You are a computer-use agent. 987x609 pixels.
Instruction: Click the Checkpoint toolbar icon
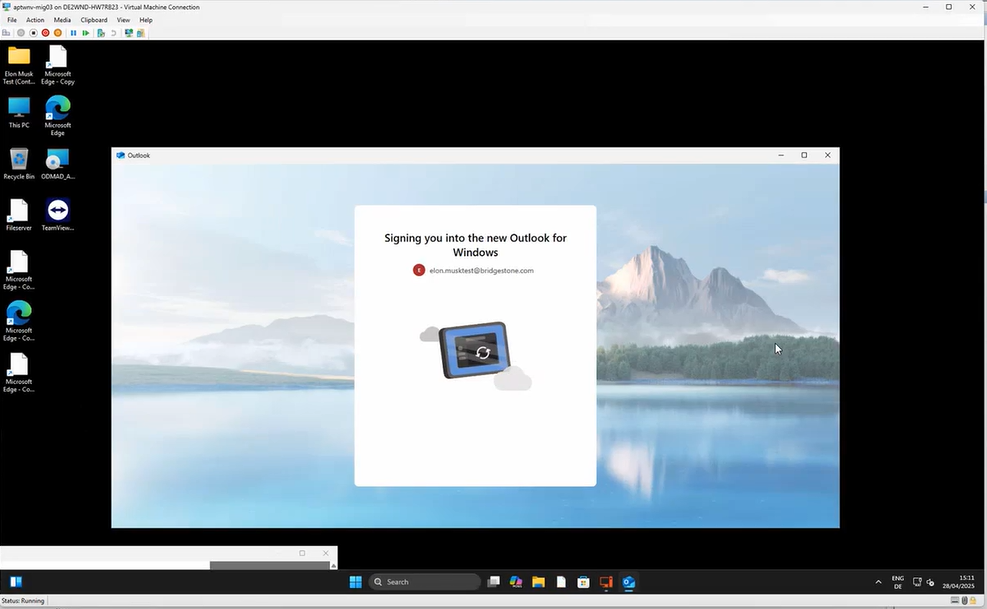101,33
